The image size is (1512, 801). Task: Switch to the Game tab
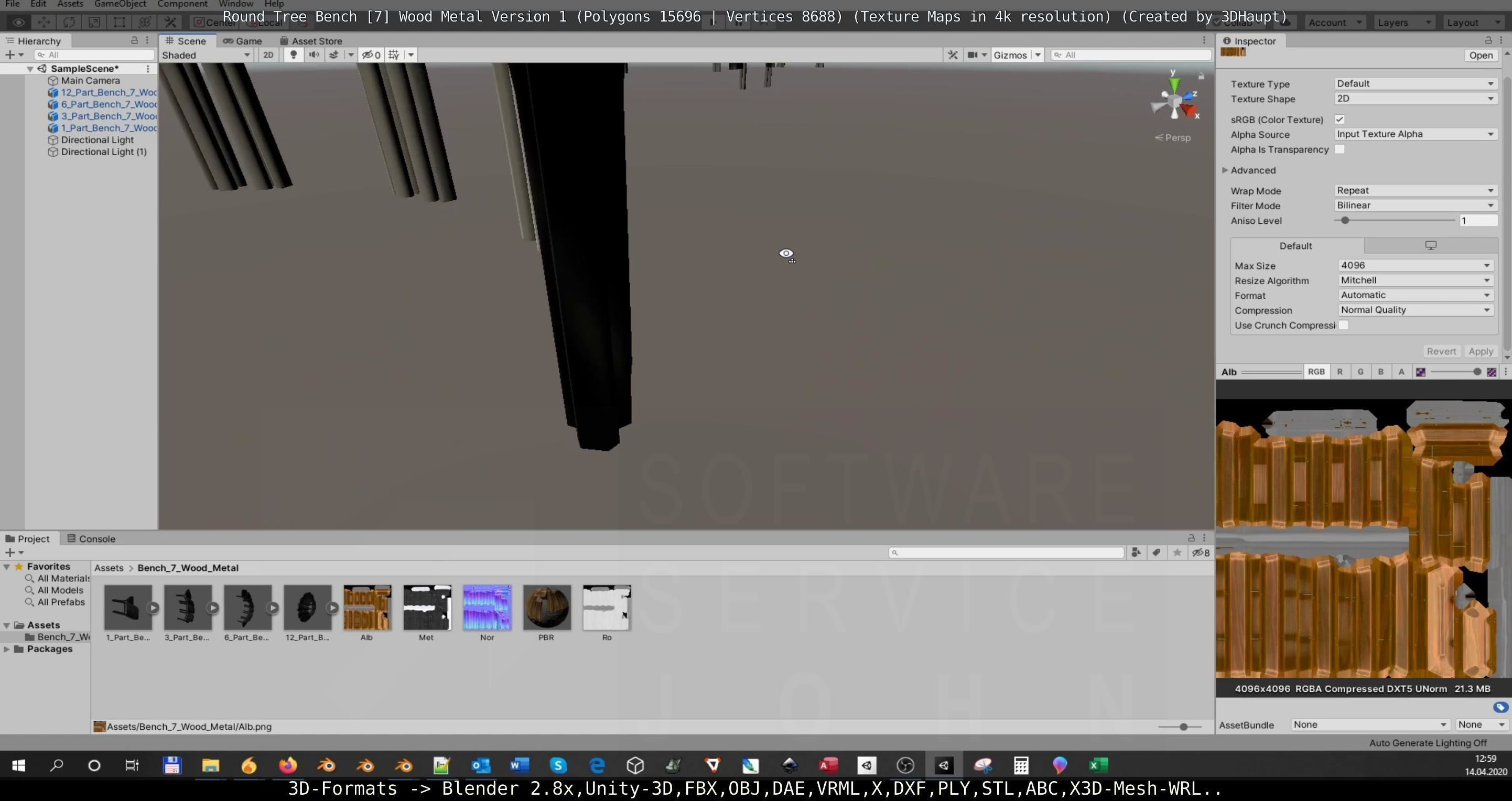pyautogui.click(x=242, y=41)
